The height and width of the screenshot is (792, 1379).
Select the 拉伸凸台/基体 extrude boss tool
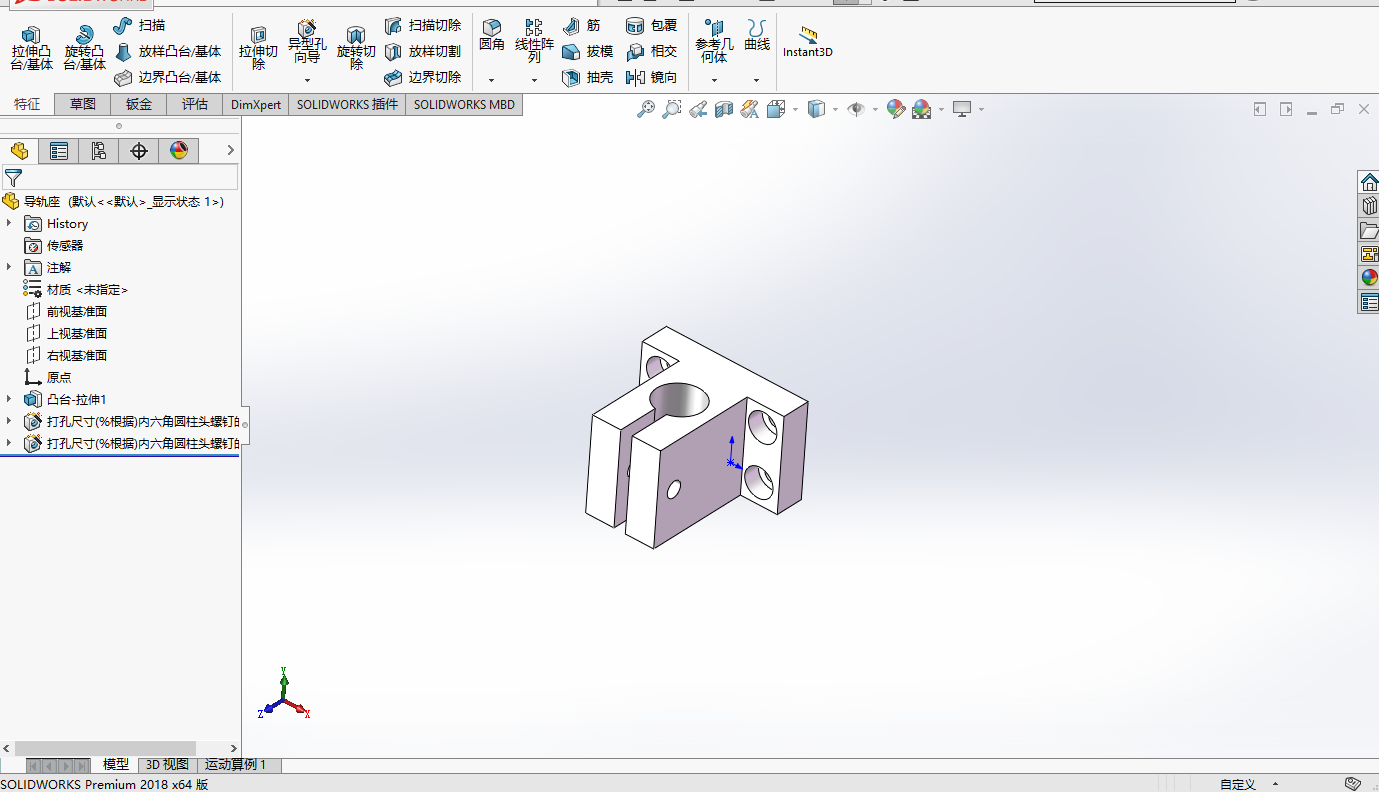coord(31,48)
